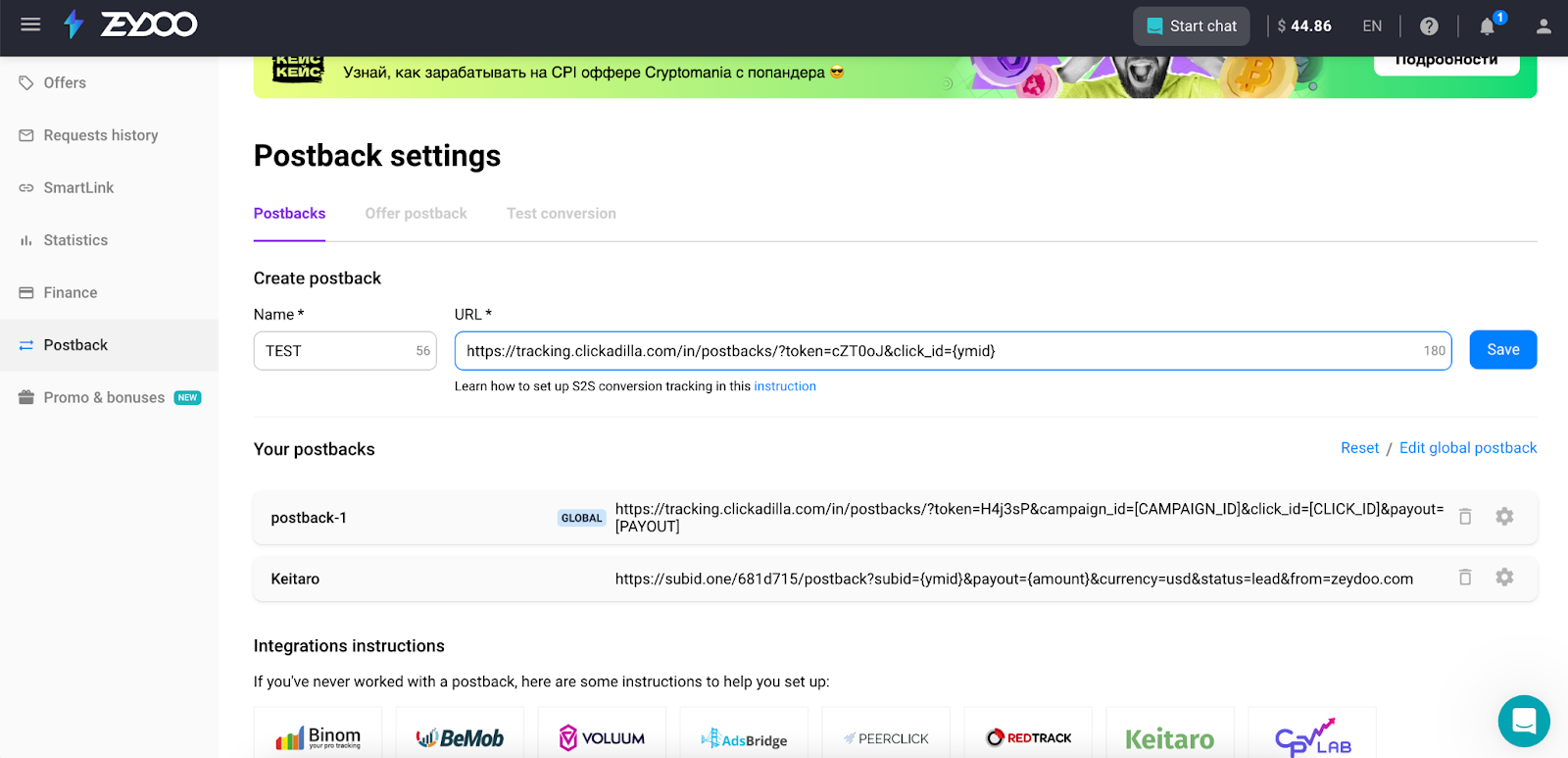Open the Voluum integration instructions
The height and width of the screenshot is (758, 1568).
(x=602, y=737)
